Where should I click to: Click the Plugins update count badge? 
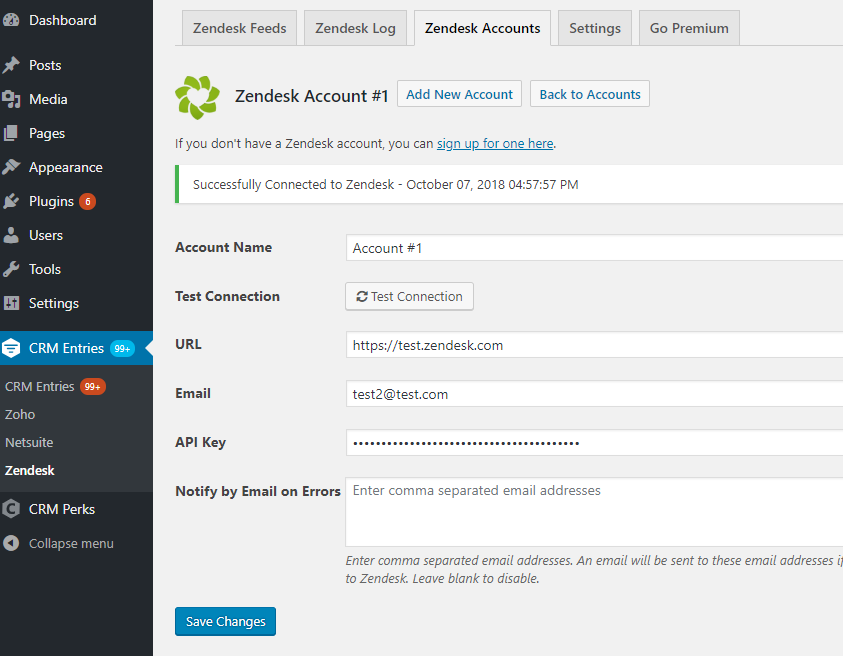(88, 202)
